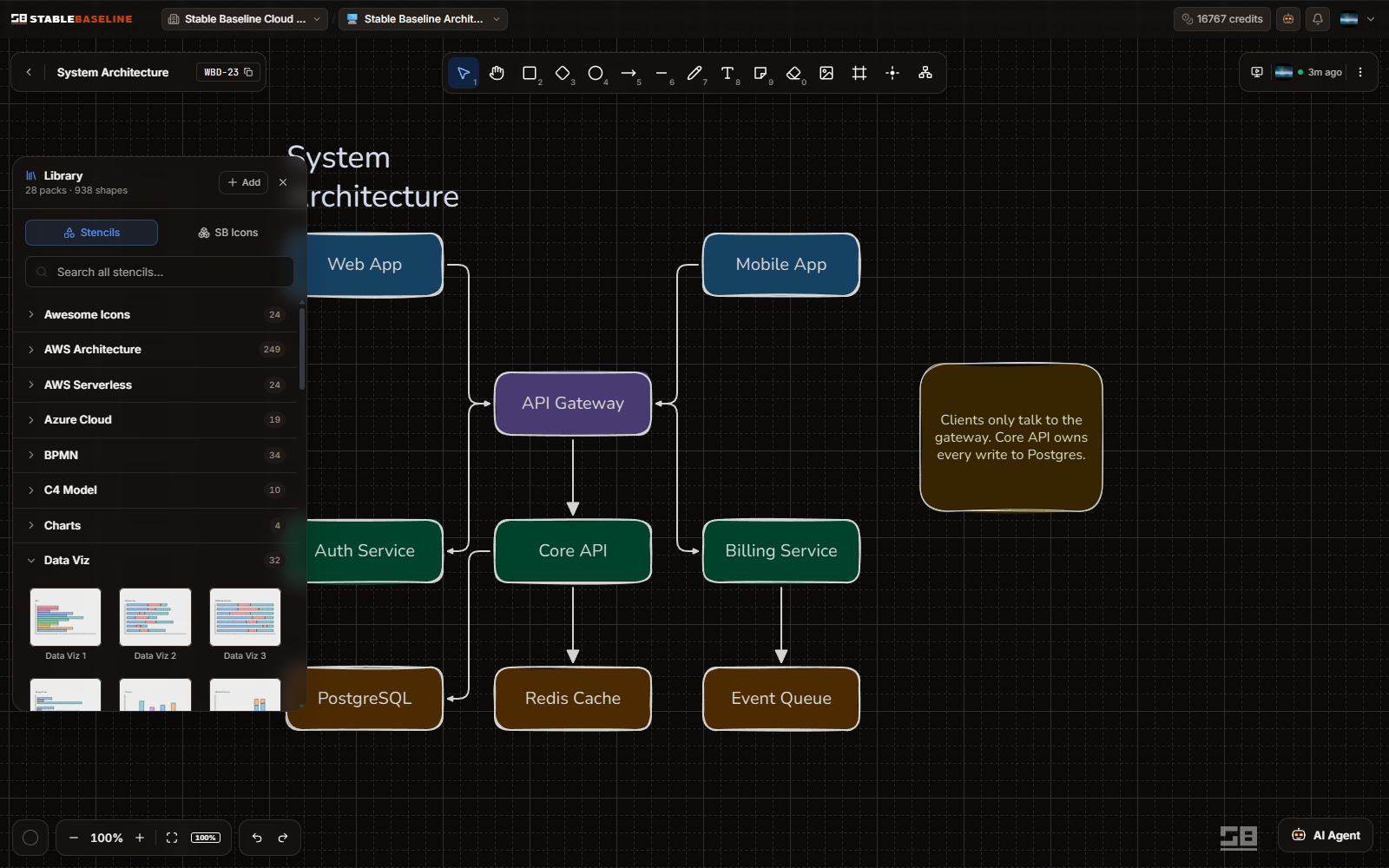The height and width of the screenshot is (868, 1389).
Task: Expand the AWS Architecture stencil pack
Action: [x=156, y=350]
